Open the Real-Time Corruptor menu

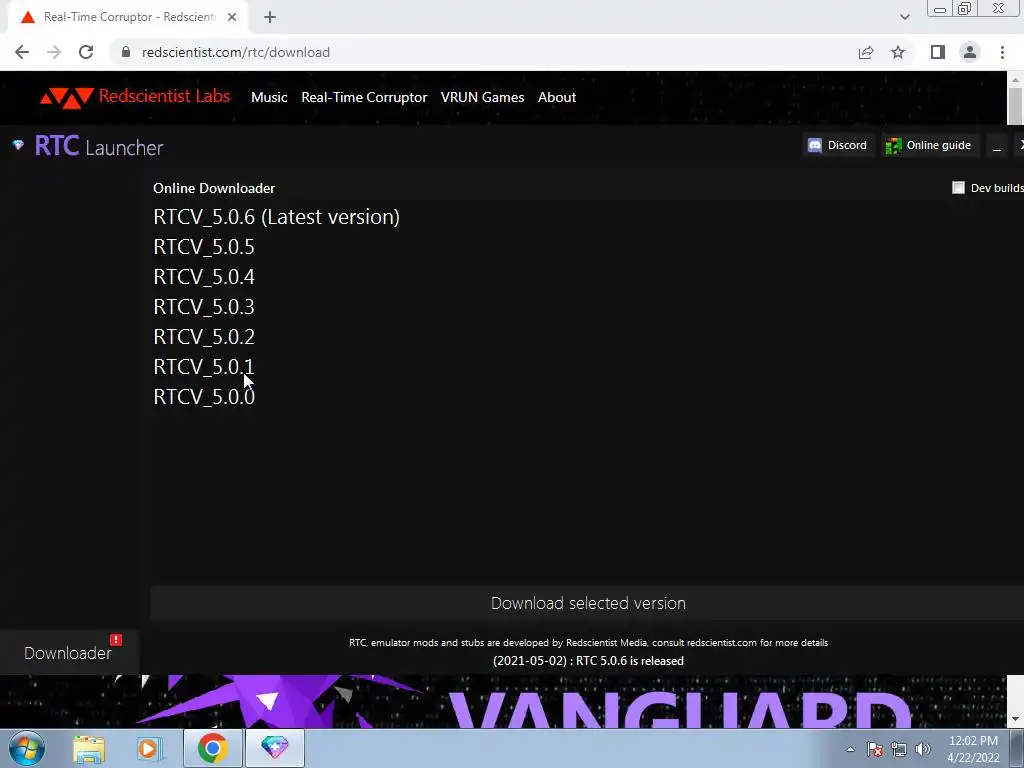click(x=364, y=97)
